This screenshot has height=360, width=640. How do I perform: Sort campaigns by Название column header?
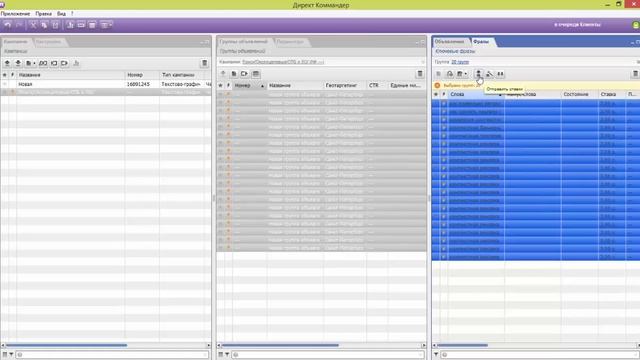[x=70, y=75]
